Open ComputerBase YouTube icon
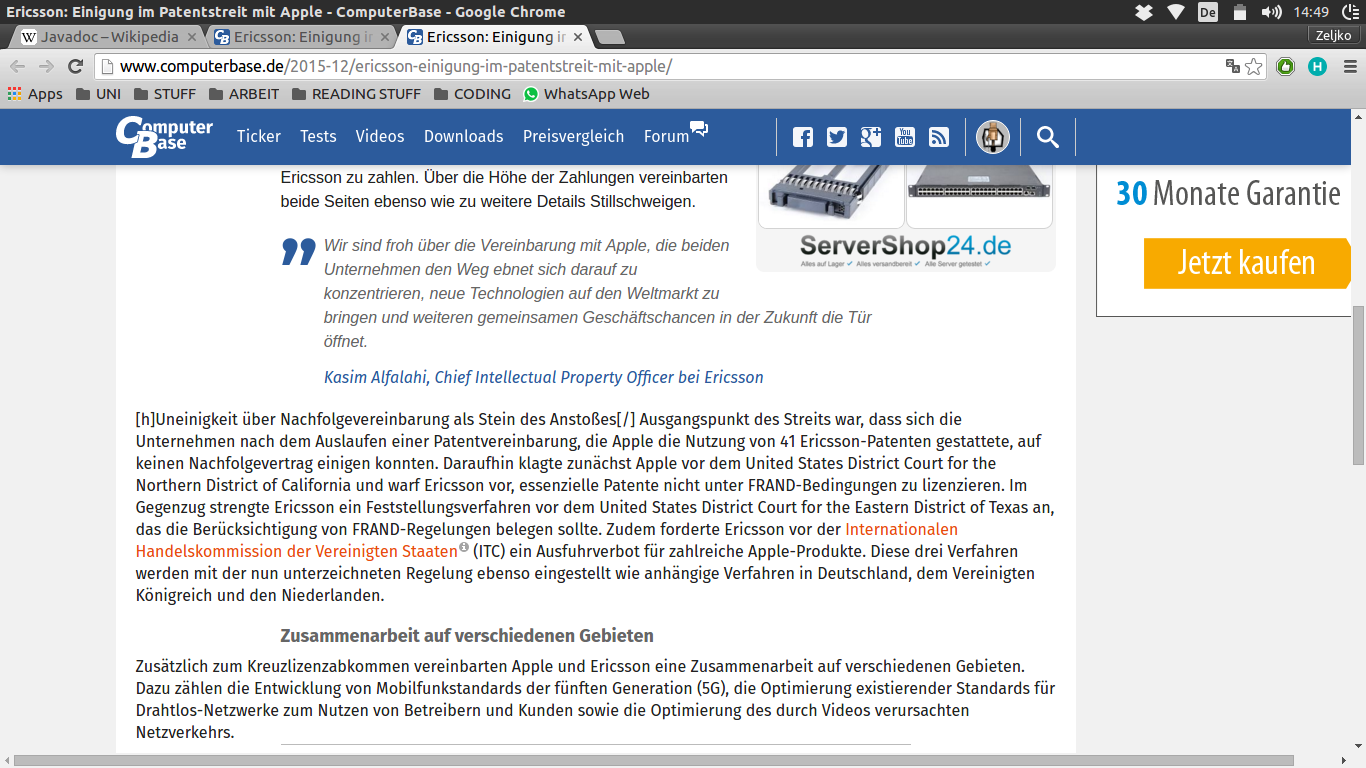This screenshot has width=1366, height=768. [905, 137]
